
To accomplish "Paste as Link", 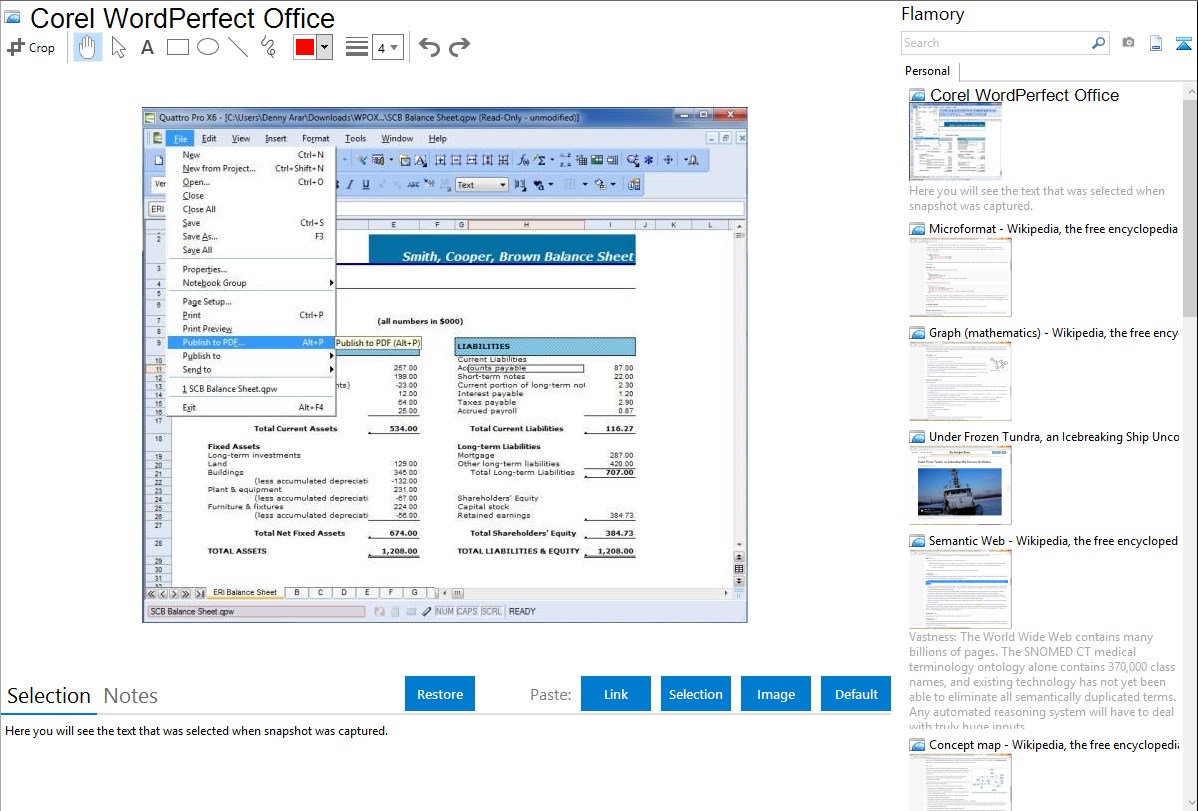I will point(616,694).
